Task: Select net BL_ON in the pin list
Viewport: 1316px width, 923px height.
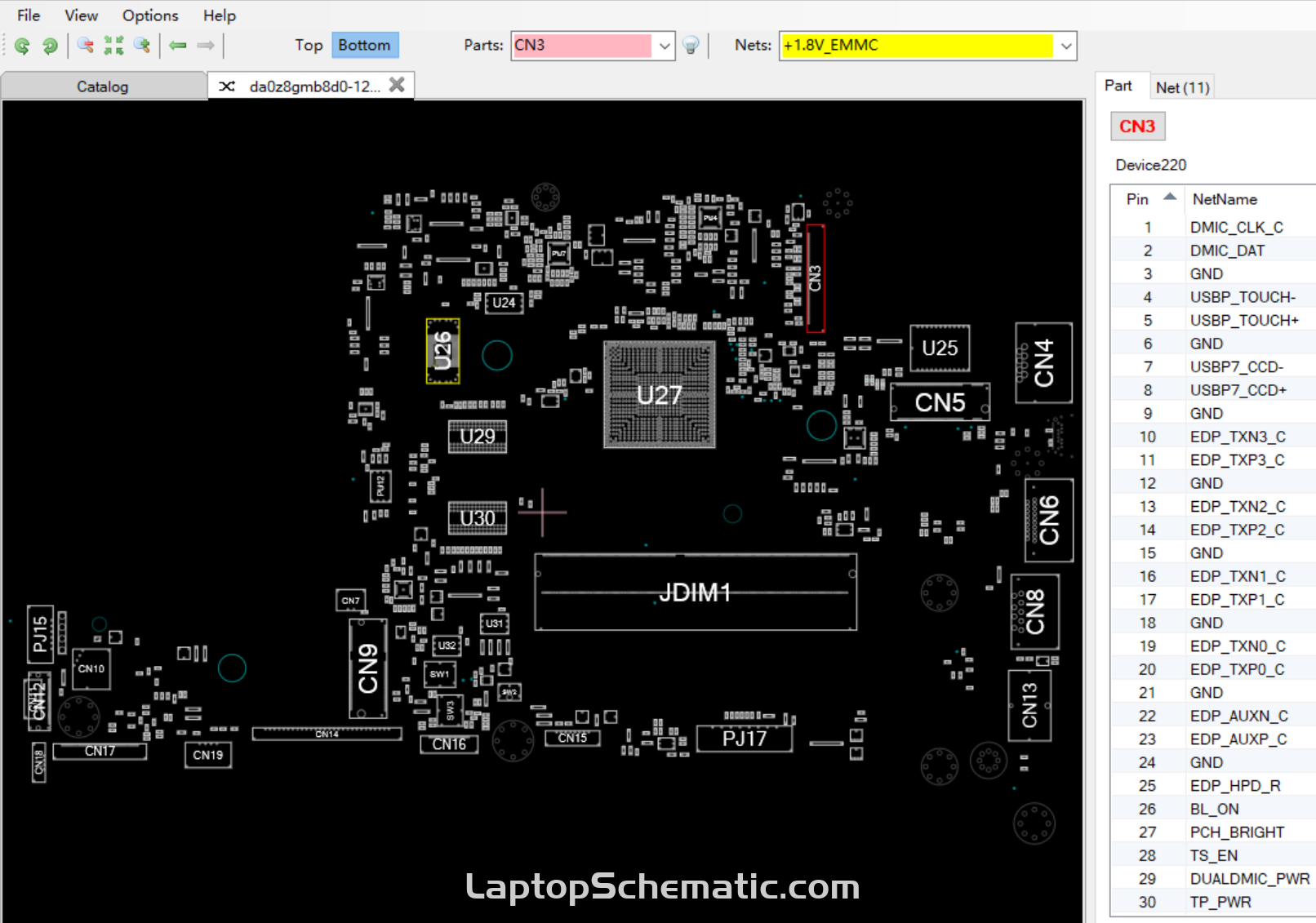Action: pyautogui.click(x=1213, y=809)
